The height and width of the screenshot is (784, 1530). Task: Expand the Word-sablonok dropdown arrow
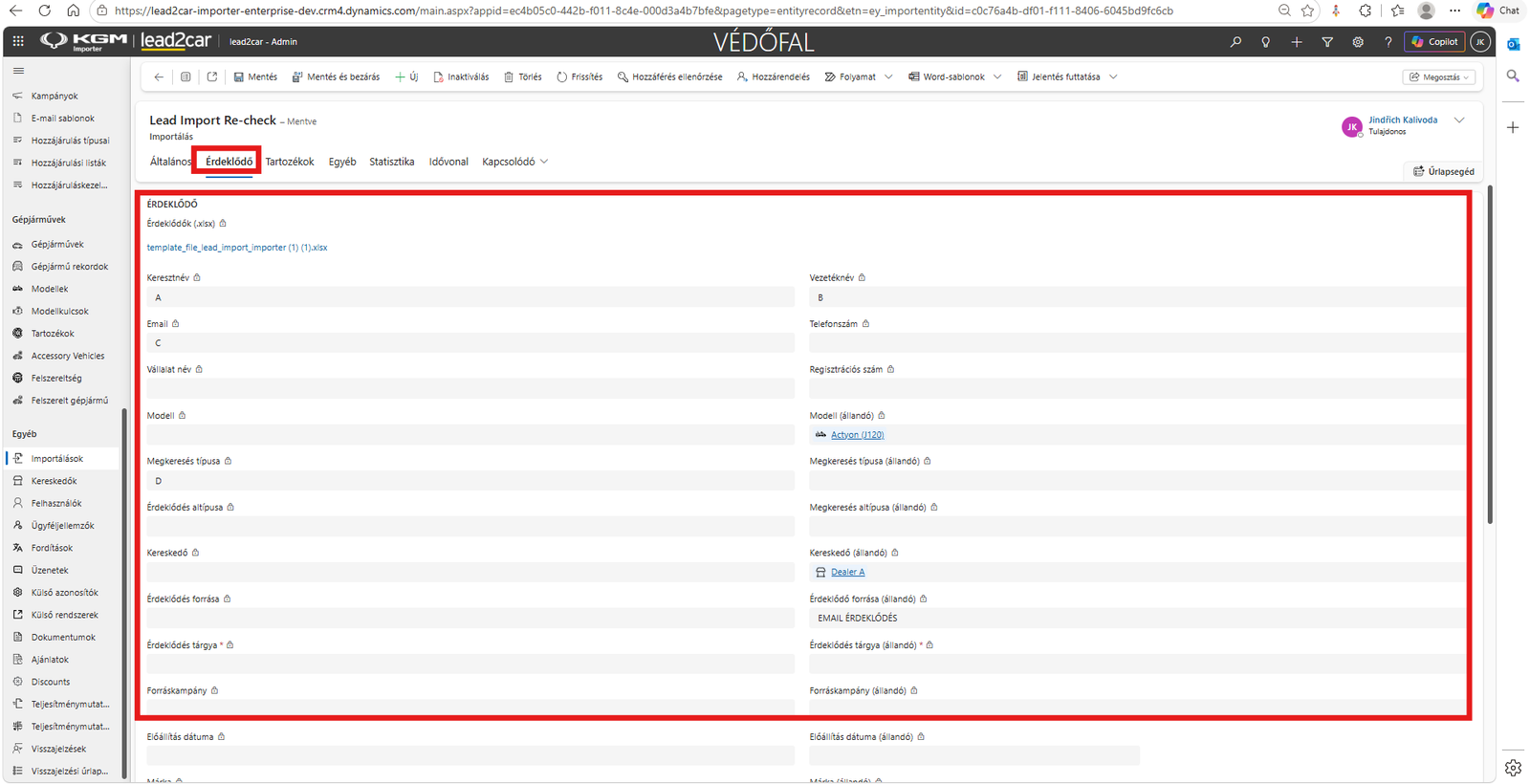(997, 76)
